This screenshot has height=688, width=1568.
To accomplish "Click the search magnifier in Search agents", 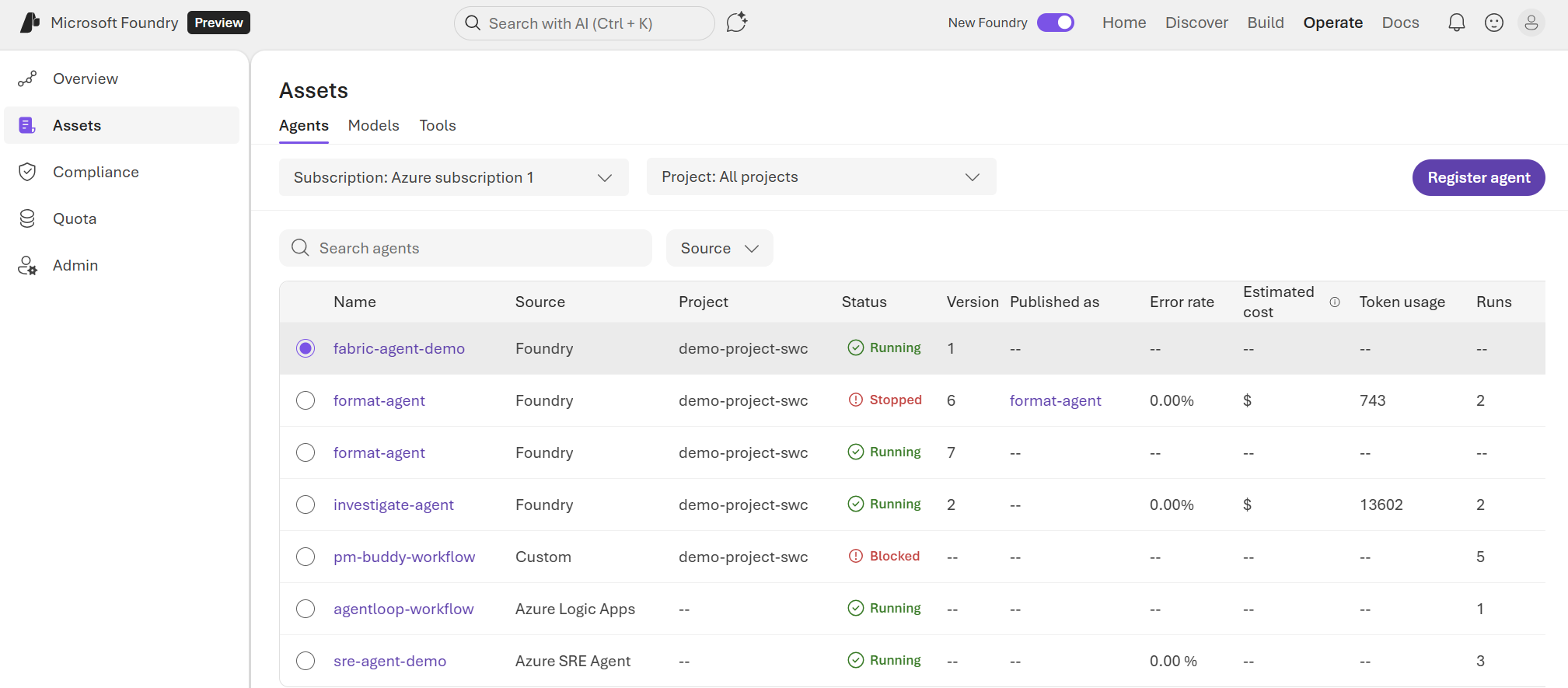I will click(300, 248).
